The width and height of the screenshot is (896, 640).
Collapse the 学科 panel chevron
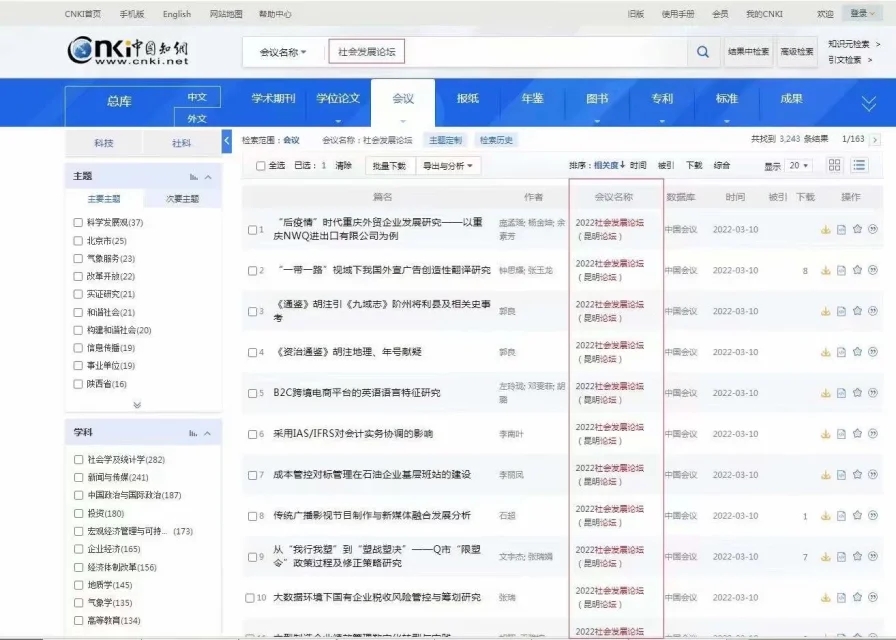coord(207,434)
